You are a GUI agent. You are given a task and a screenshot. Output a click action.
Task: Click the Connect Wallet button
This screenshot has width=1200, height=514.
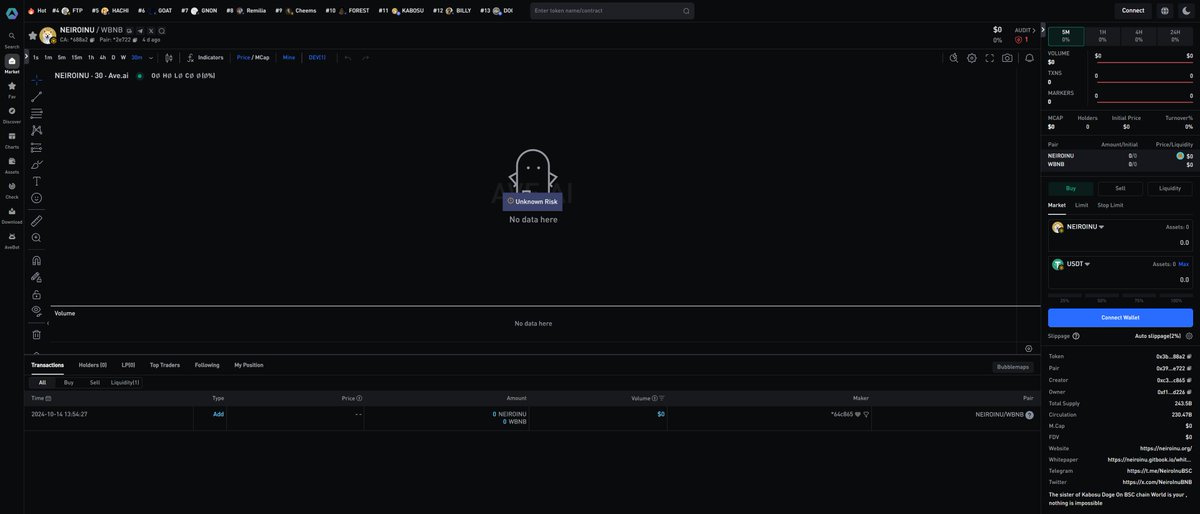pyautogui.click(x=1120, y=317)
